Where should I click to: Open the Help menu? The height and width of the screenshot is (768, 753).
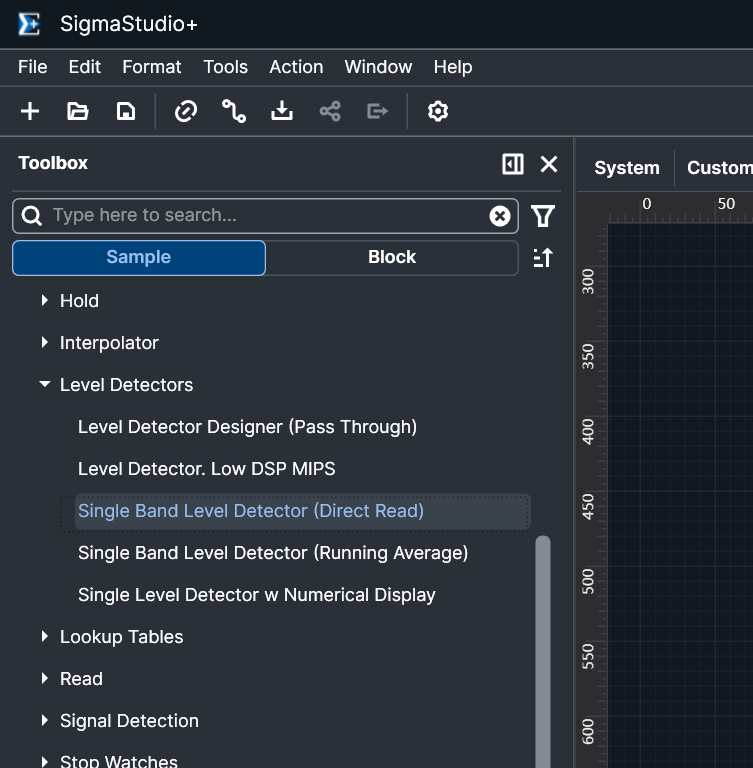(452, 67)
